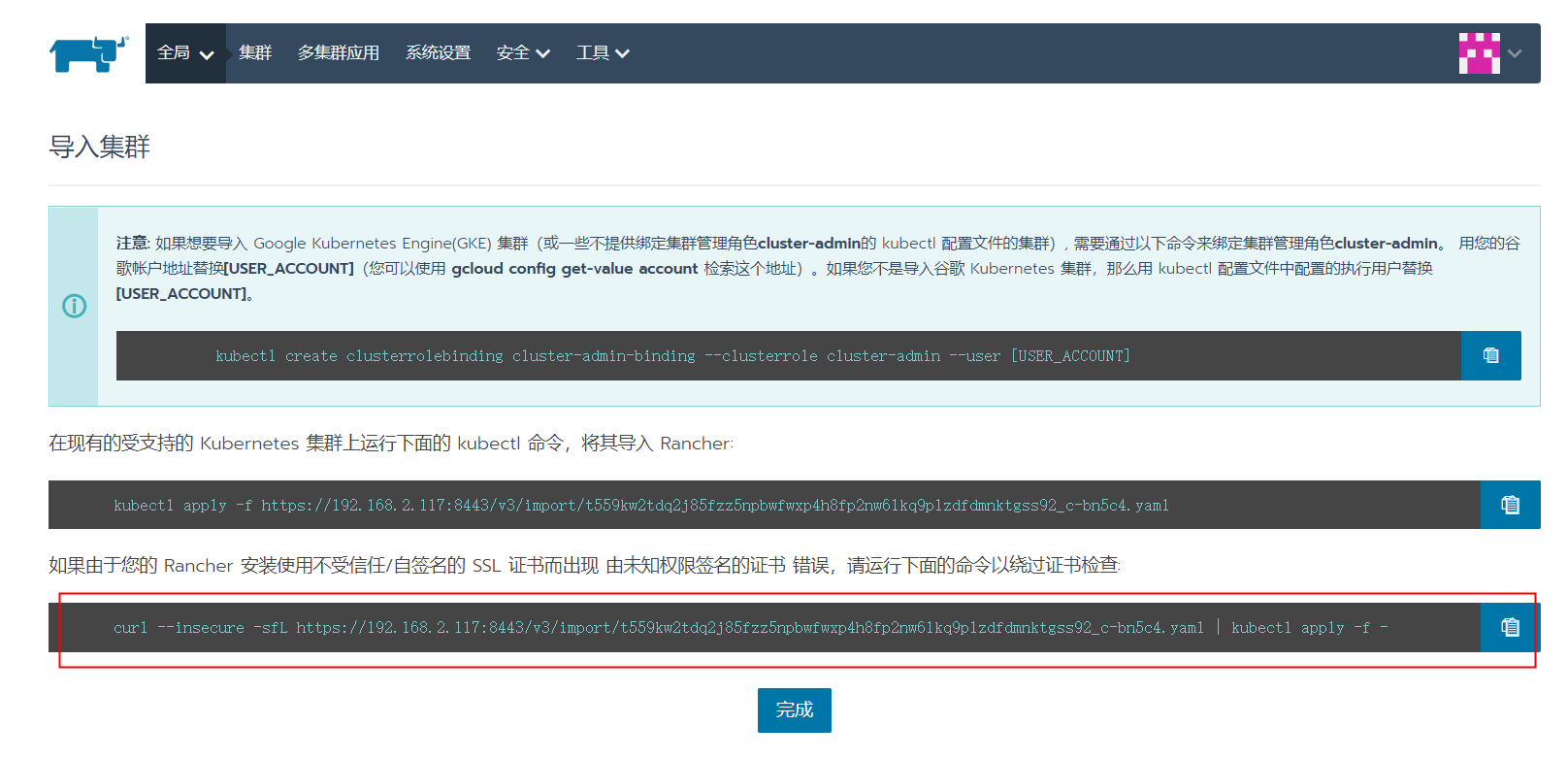
Task: Click the info circle icon in notice
Action: (x=75, y=306)
